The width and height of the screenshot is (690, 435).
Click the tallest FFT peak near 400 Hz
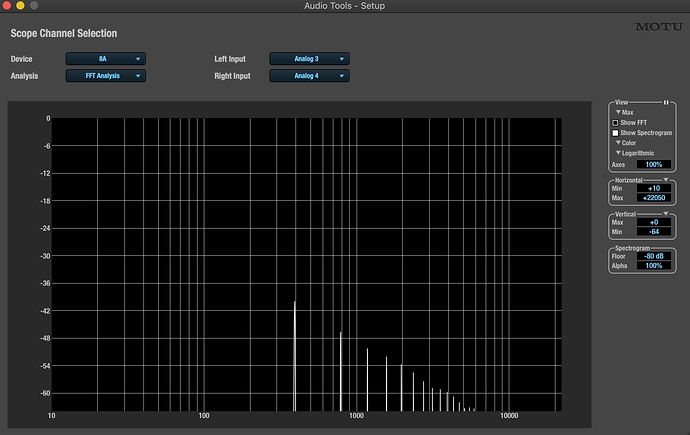pyautogui.click(x=294, y=356)
